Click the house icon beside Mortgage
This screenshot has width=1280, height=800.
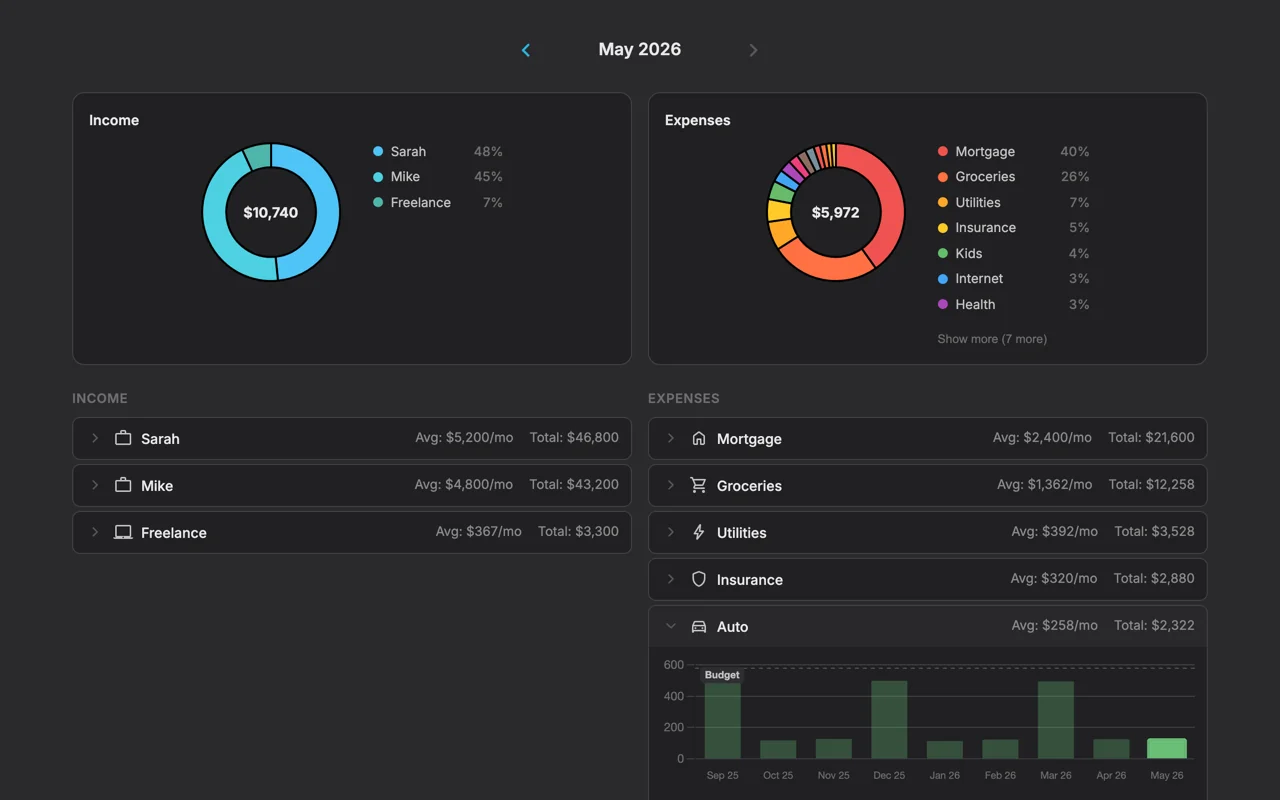699,438
